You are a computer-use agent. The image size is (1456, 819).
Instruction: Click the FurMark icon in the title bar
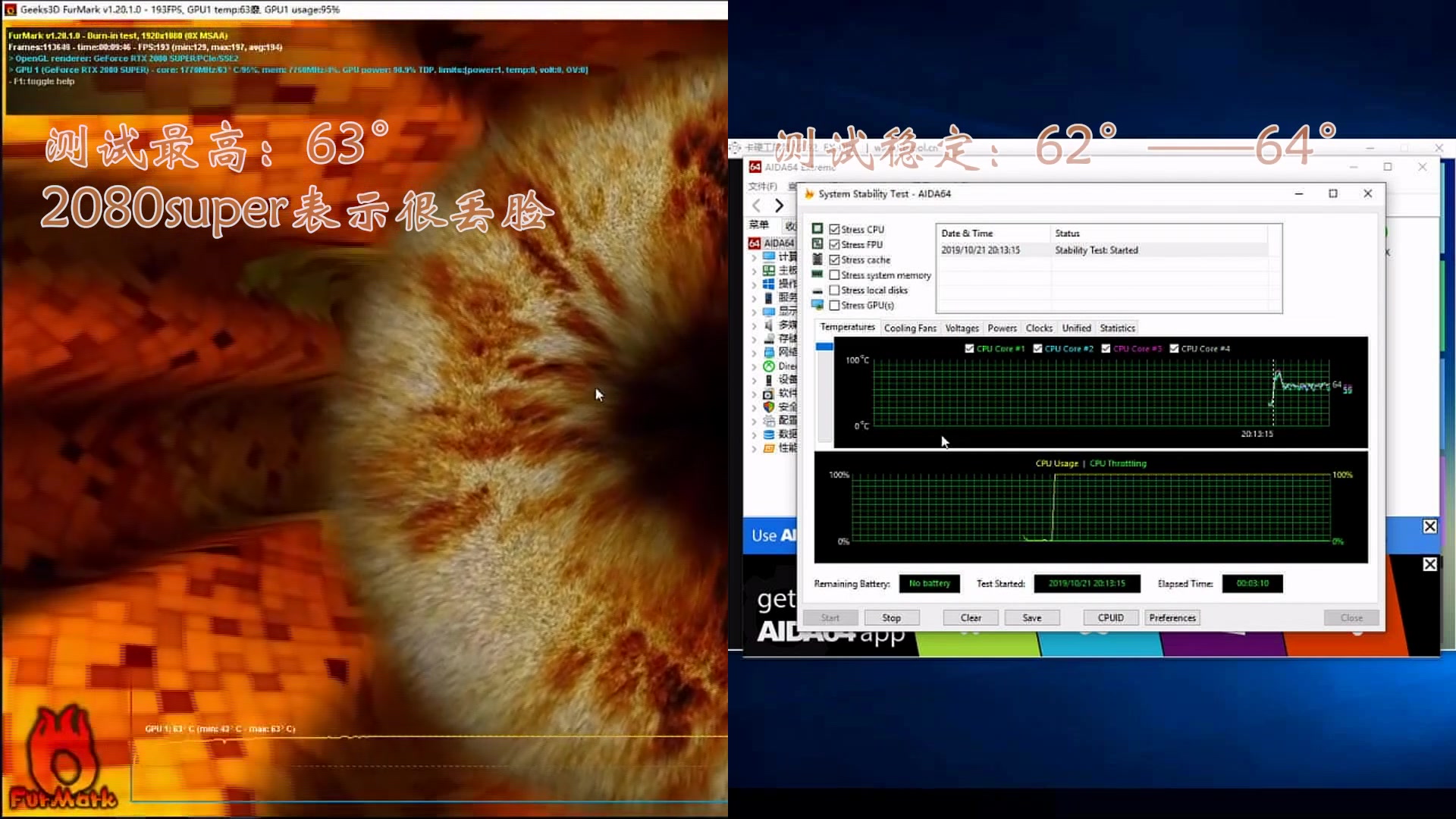pos(11,10)
